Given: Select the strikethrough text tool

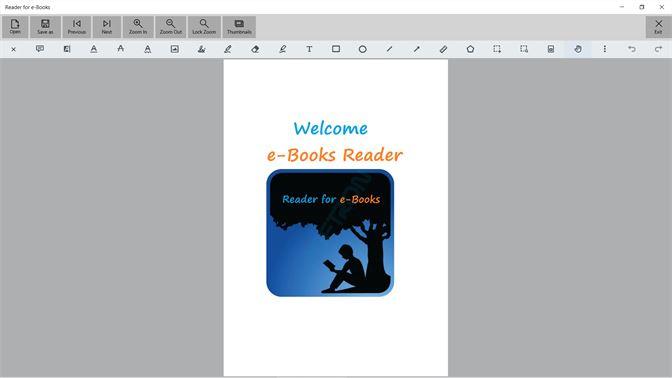Looking at the screenshot, I should (120, 49).
